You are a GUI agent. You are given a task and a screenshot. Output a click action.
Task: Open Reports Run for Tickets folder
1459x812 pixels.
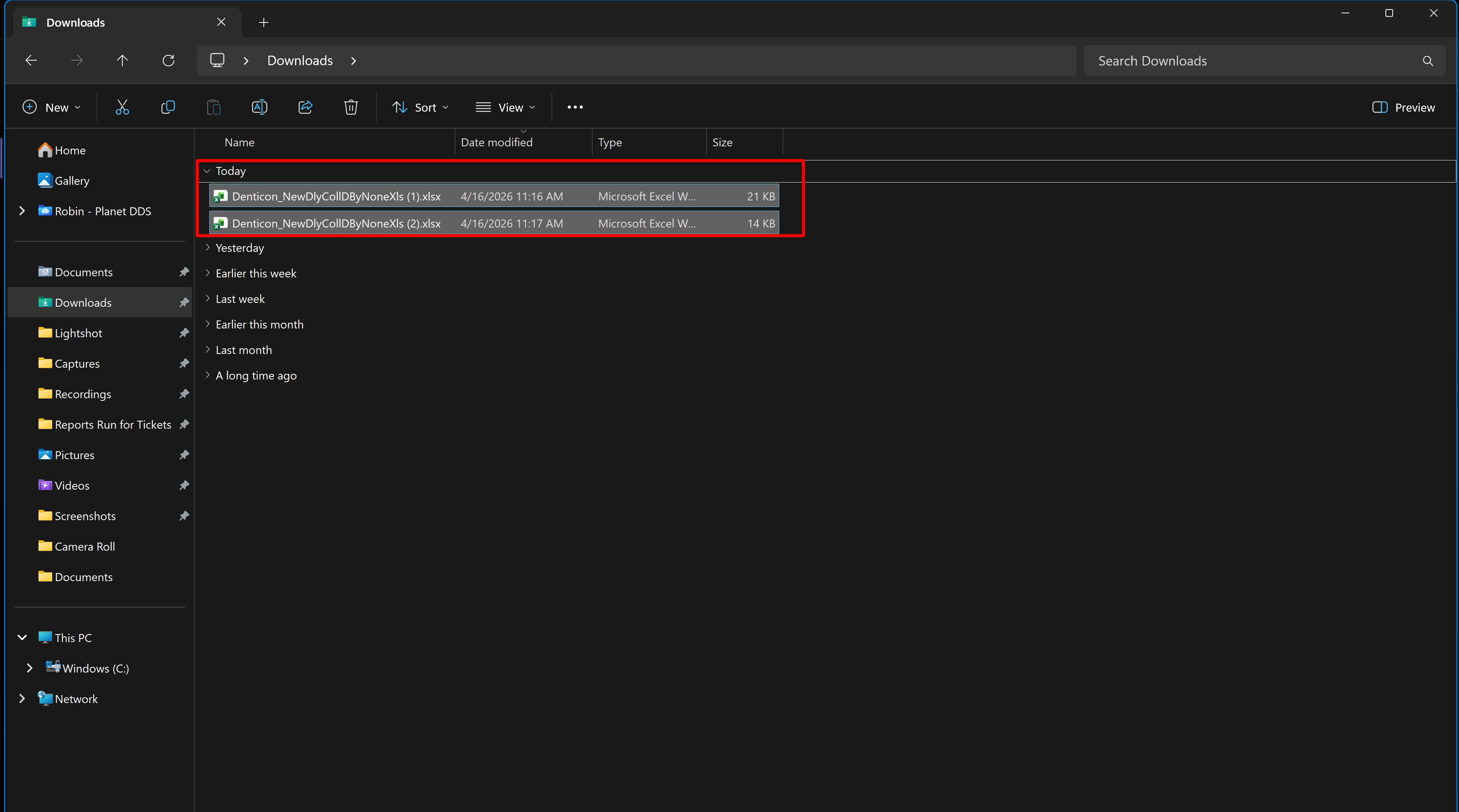tap(105, 424)
